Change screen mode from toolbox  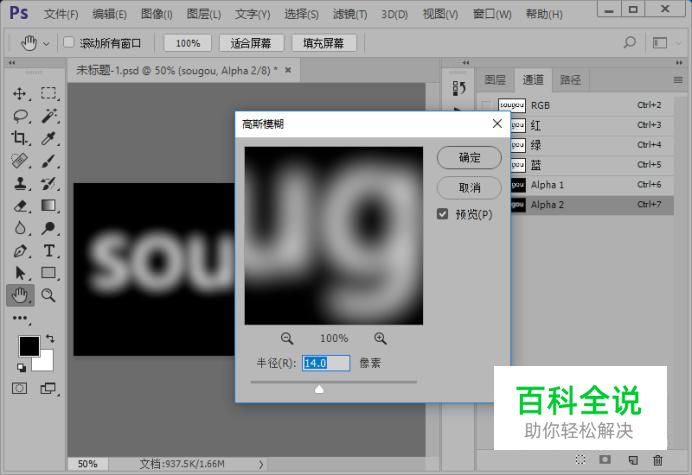48,388
